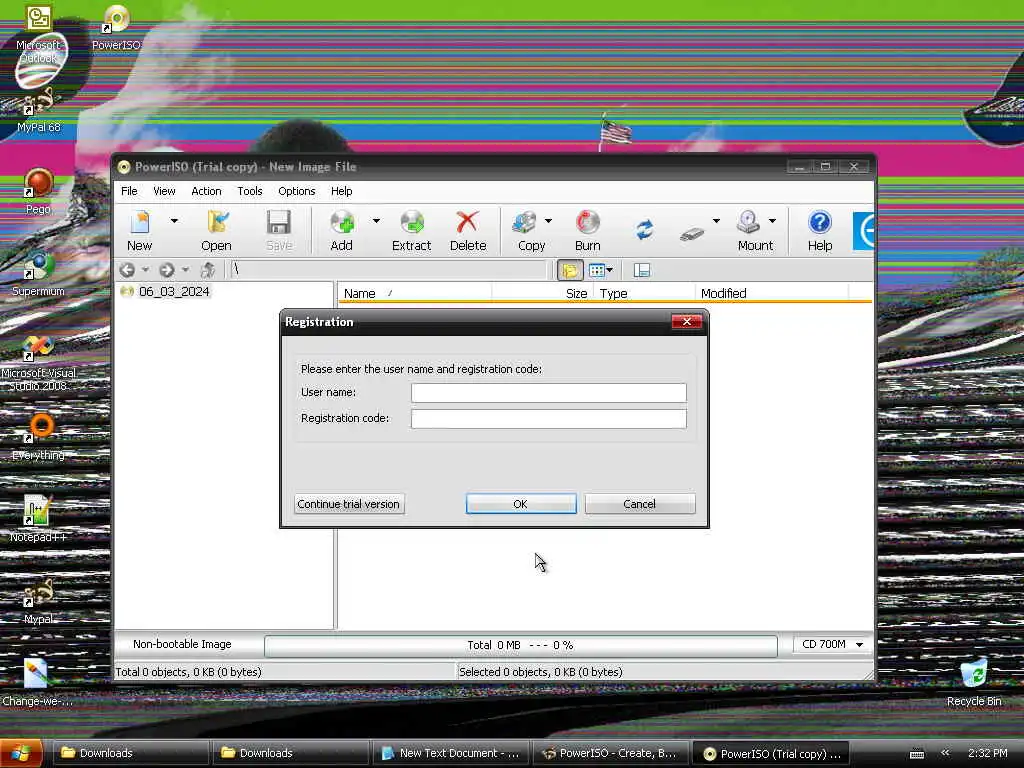Switch to New Text Document taskbar item
The width and height of the screenshot is (1024, 768).
click(x=451, y=753)
